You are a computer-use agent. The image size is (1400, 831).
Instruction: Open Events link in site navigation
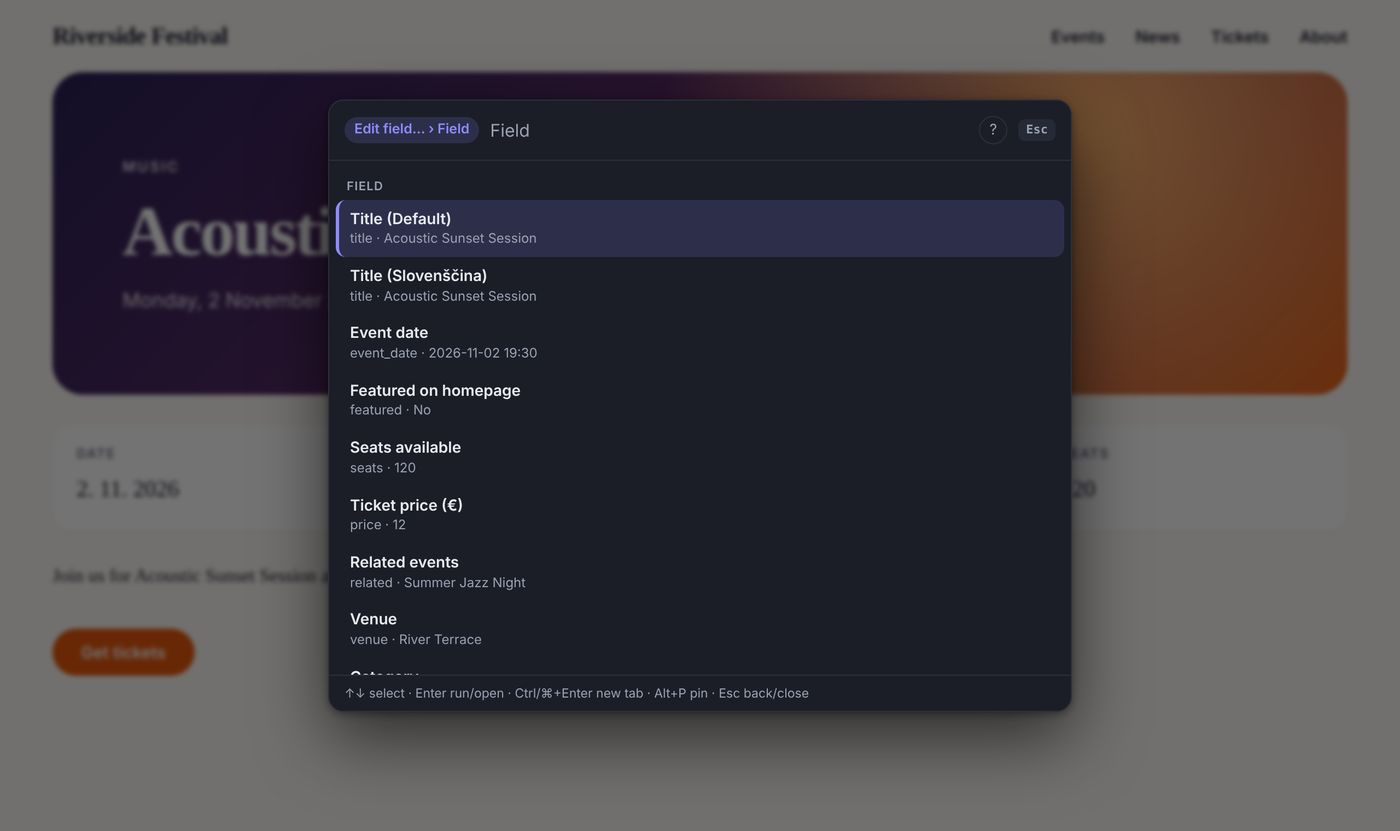click(1077, 37)
